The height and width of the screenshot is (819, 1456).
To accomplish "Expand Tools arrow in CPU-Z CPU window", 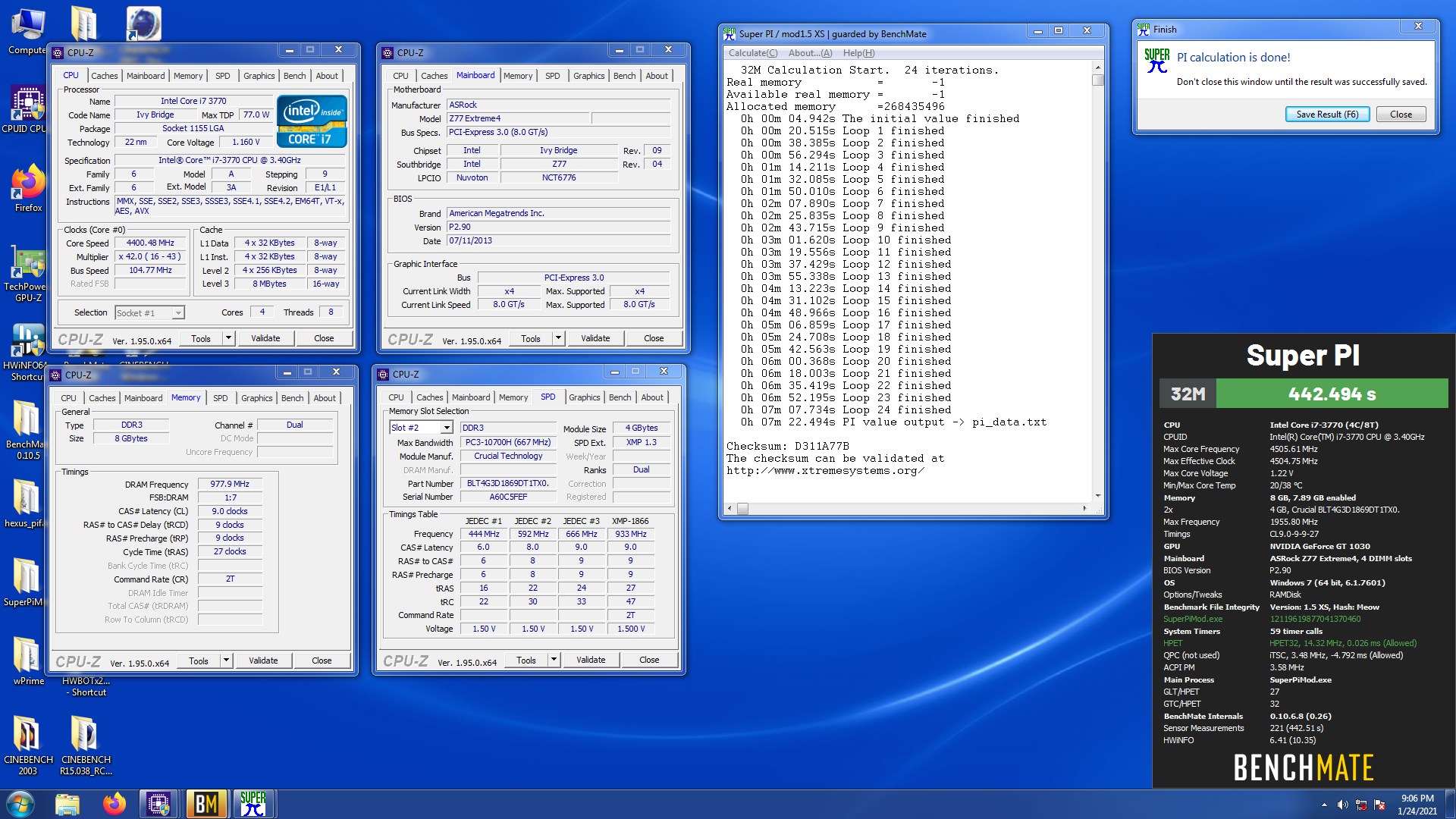I will click(x=228, y=338).
